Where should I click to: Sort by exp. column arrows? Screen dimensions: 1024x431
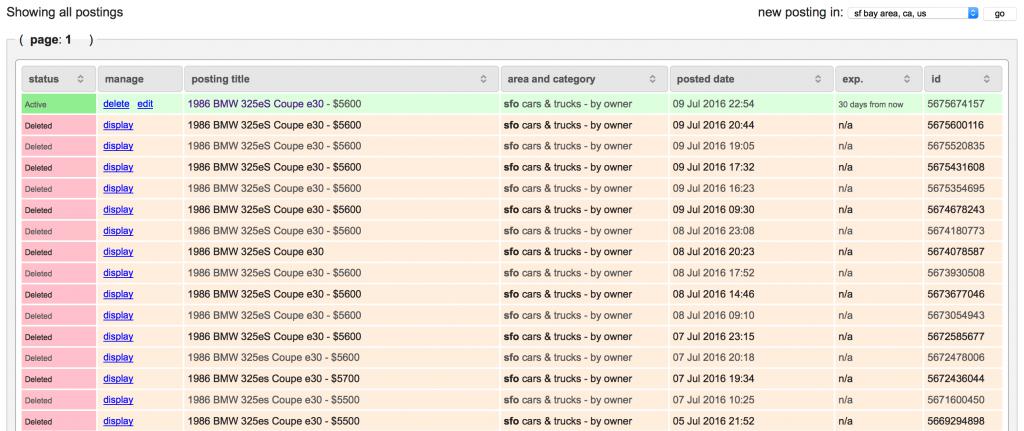coord(908,79)
